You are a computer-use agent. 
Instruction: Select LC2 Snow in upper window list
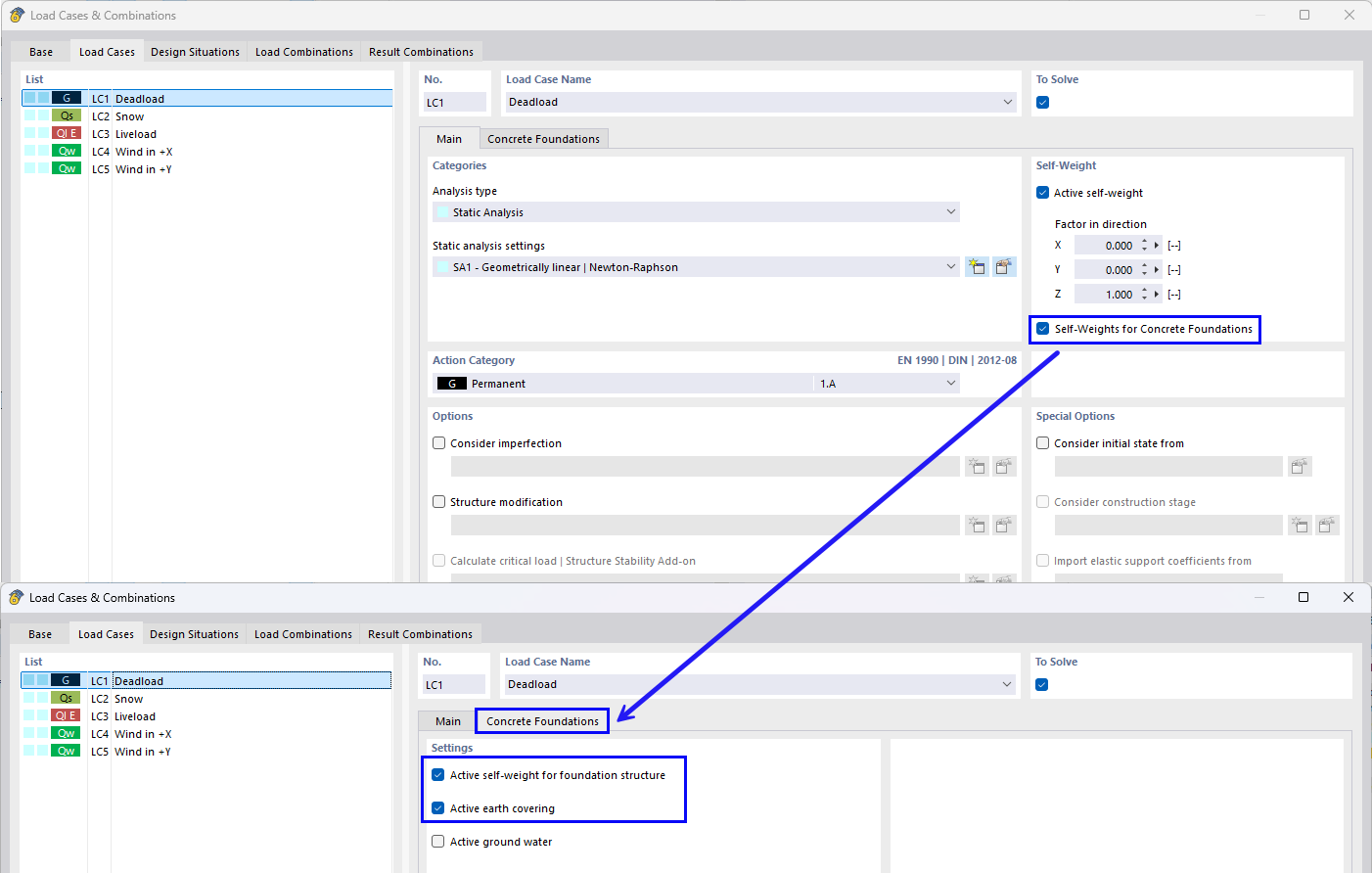click(x=207, y=116)
